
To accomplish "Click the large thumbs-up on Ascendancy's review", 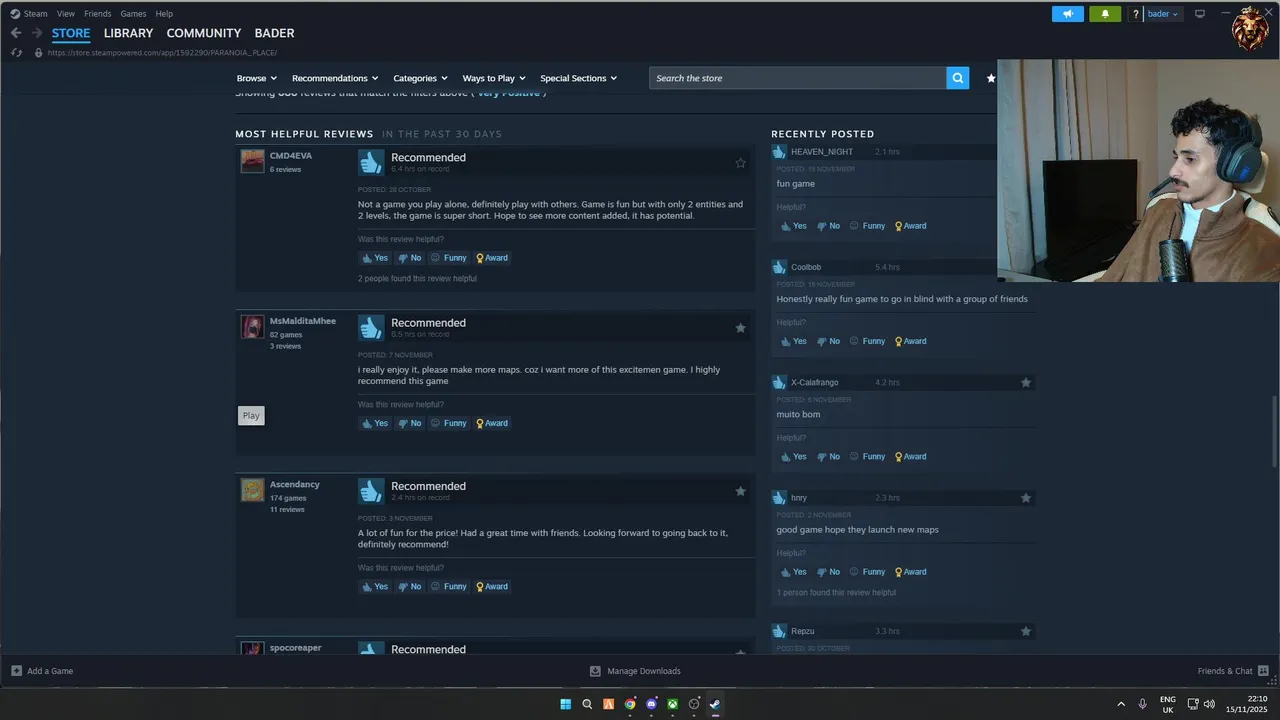I will coord(371,491).
